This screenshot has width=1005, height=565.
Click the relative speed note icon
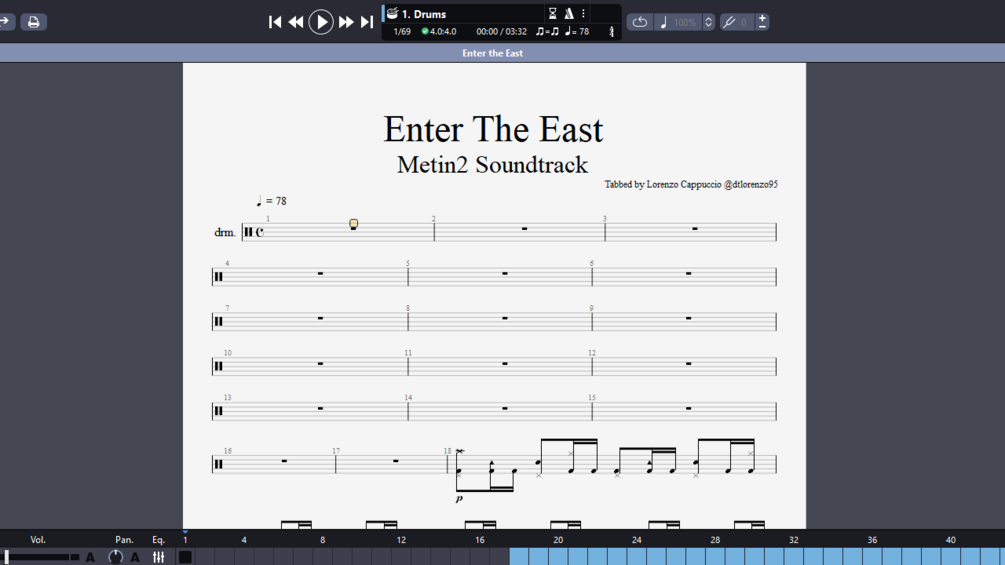[663, 22]
